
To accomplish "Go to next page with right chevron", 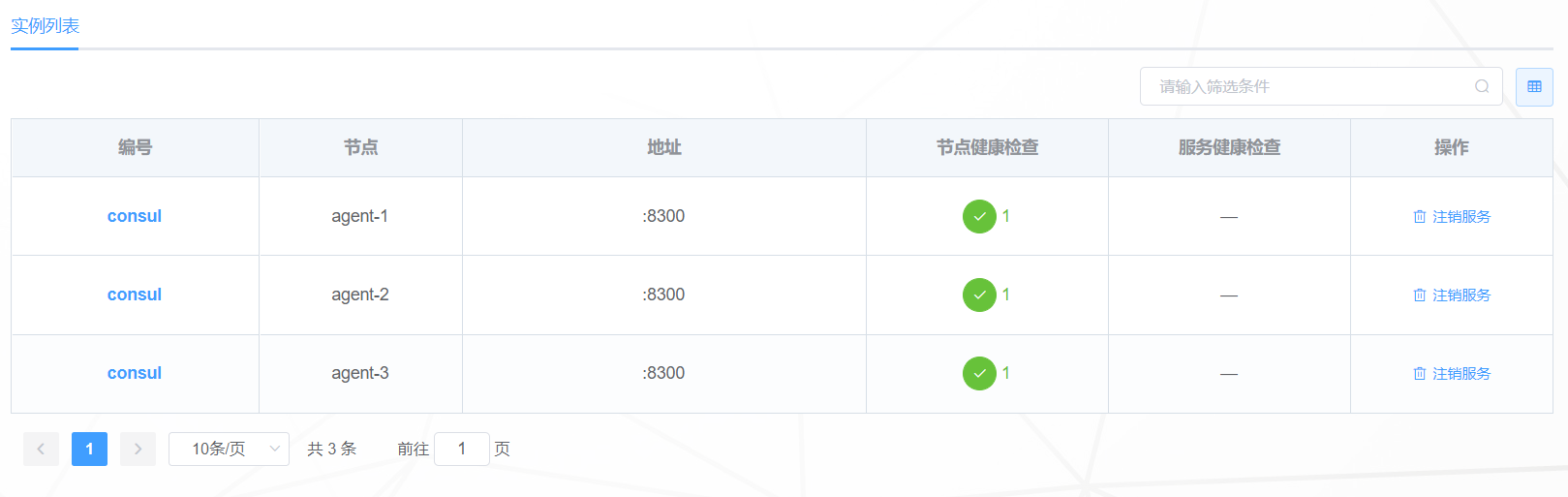I will click(x=138, y=449).
